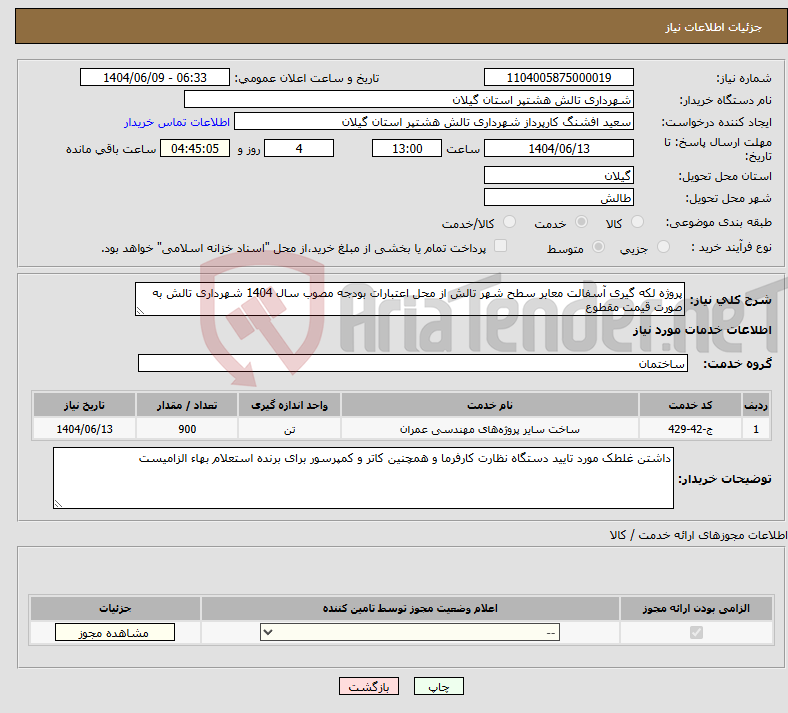The height and width of the screenshot is (713, 788).
Task: Click the توضیحات خریدار text area
Action: [x=363, y=478]
